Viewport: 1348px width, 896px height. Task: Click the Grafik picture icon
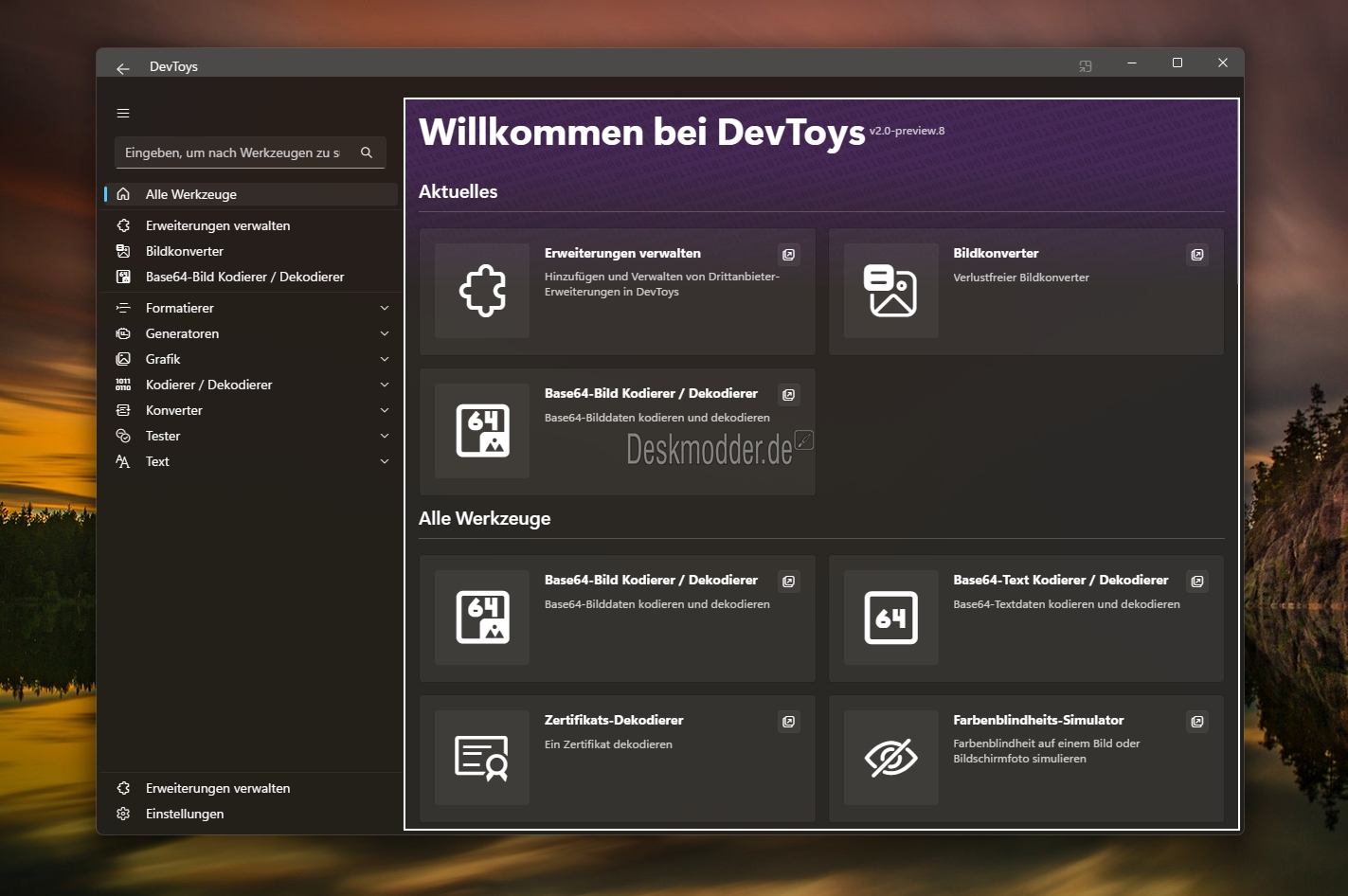pos(123,359)
